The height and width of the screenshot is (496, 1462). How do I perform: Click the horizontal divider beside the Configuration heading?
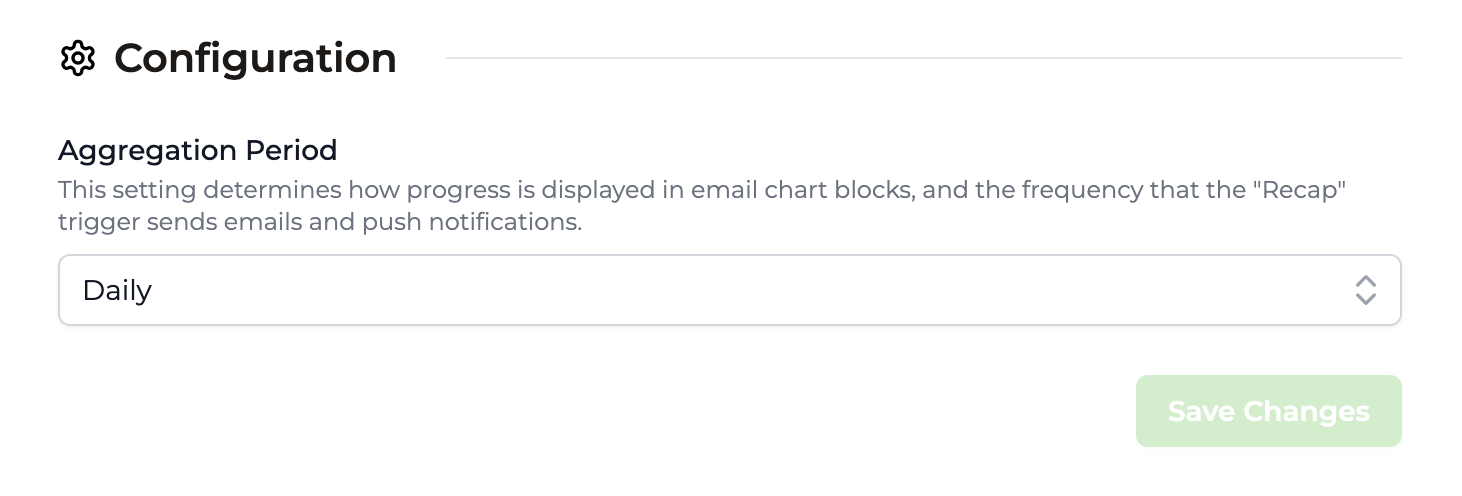(x=923, y=58)
